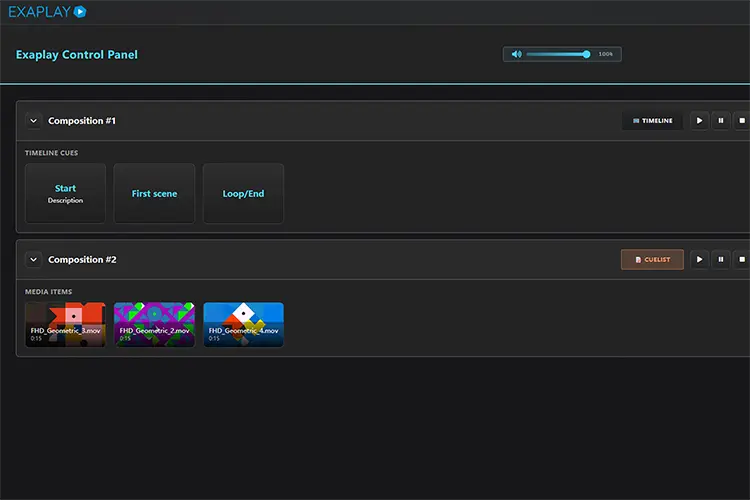Collapse Composition #2 with its chevron
Screen dimensions: 750x500
click(33, 259)
